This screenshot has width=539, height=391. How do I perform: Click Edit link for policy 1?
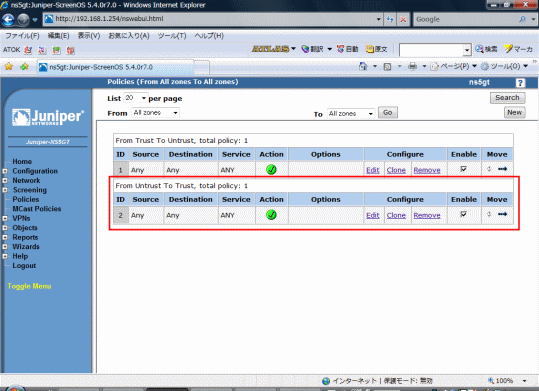point(373,170)
